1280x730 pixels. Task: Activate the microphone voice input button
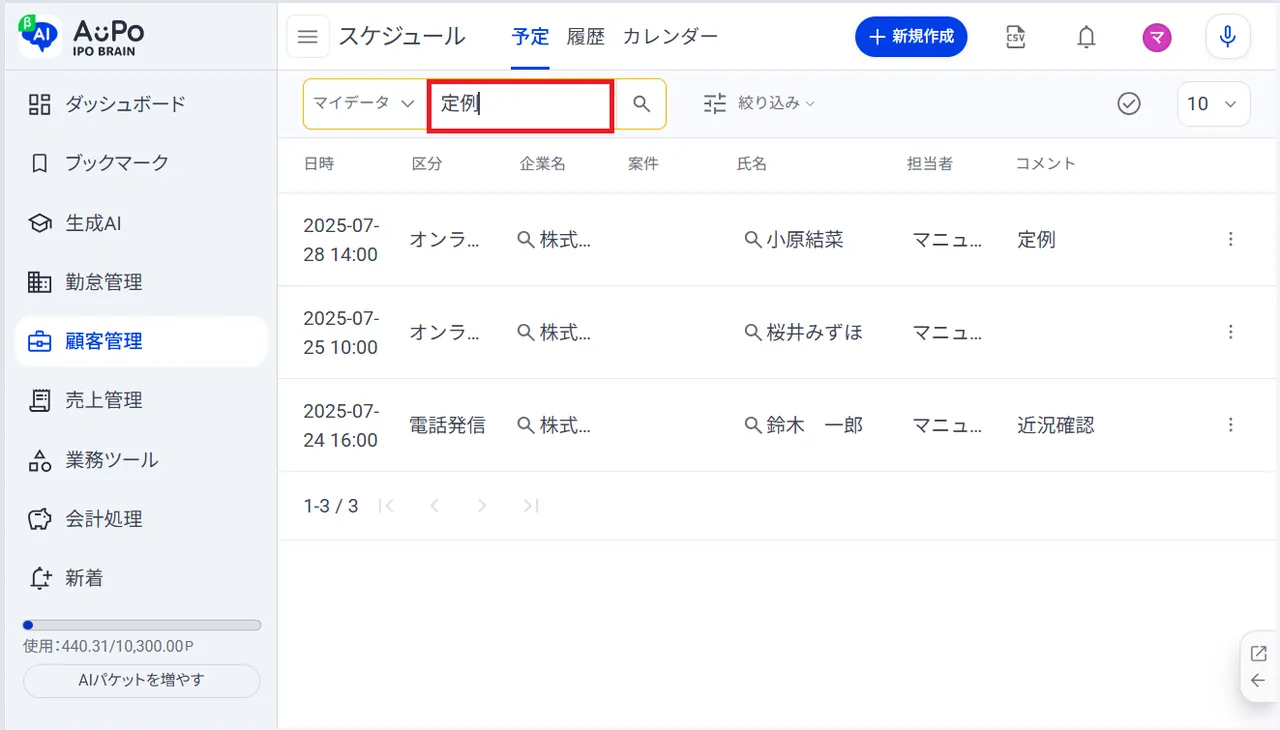click(1228, 37)
